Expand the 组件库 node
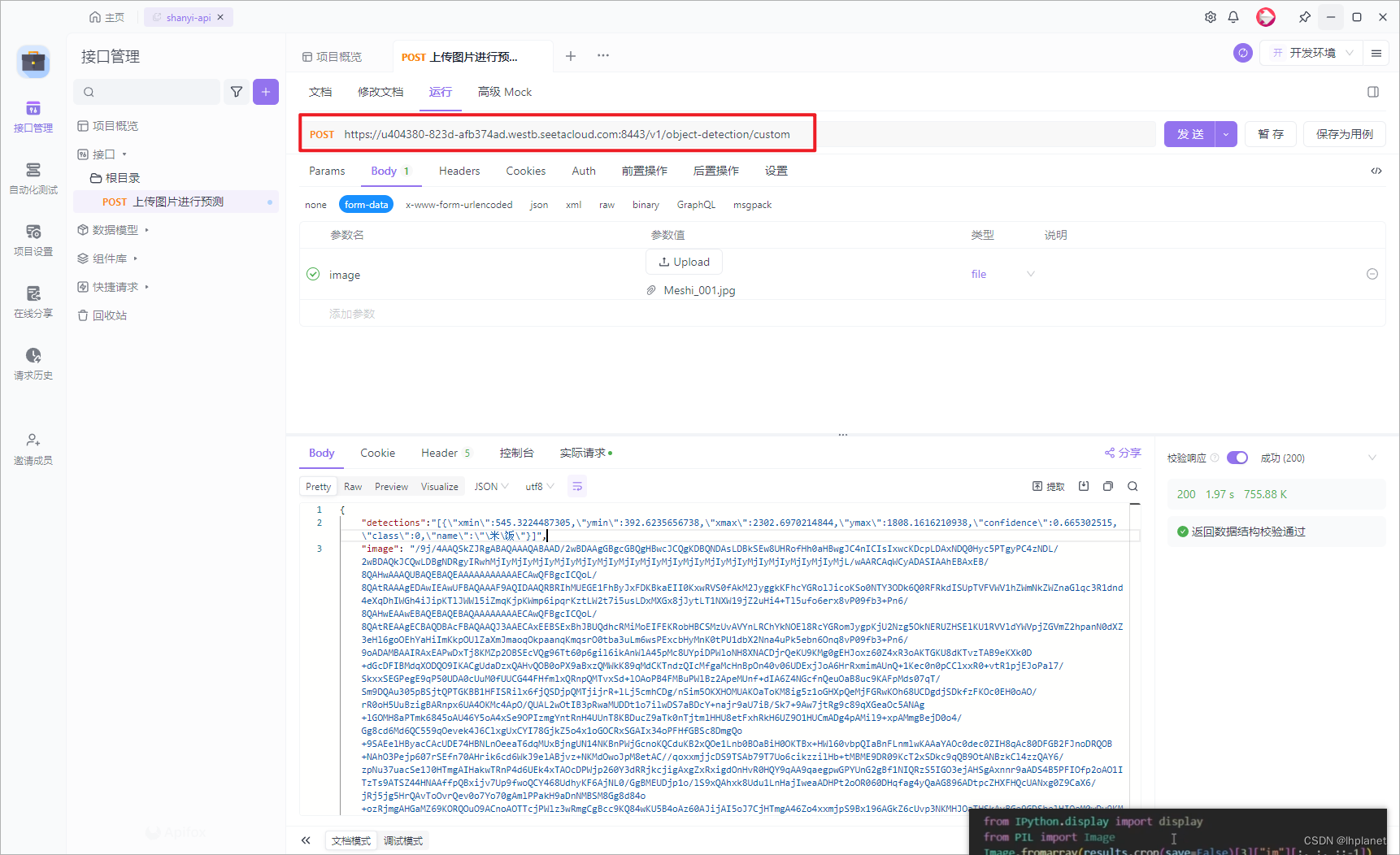Image resolution: width=1400 pixels, height=855 pixels. tap(107, 258)
